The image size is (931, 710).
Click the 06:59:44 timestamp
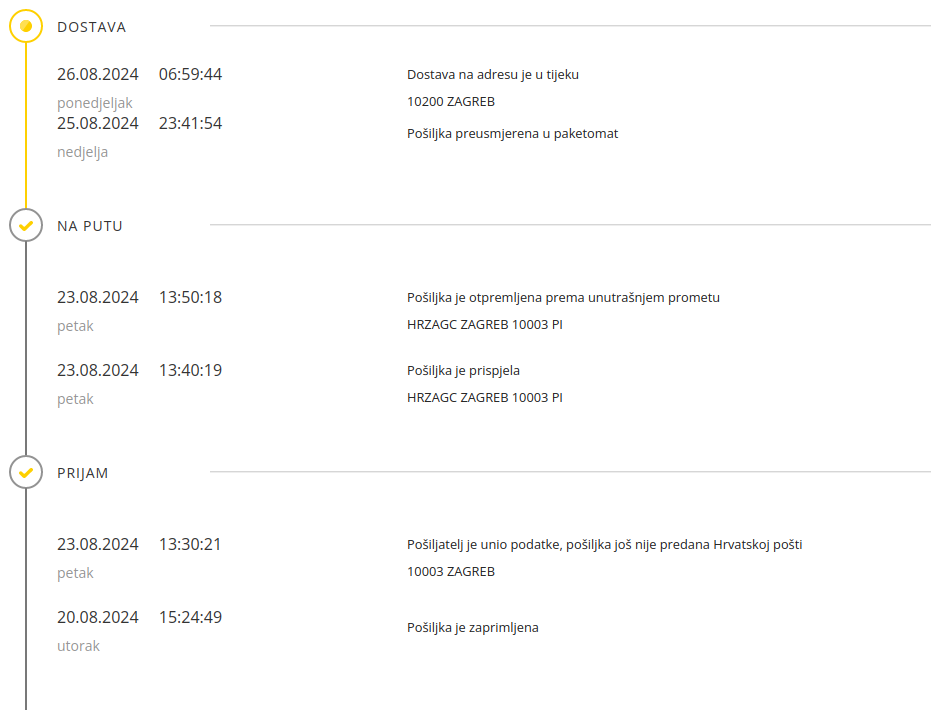[190, 74]
